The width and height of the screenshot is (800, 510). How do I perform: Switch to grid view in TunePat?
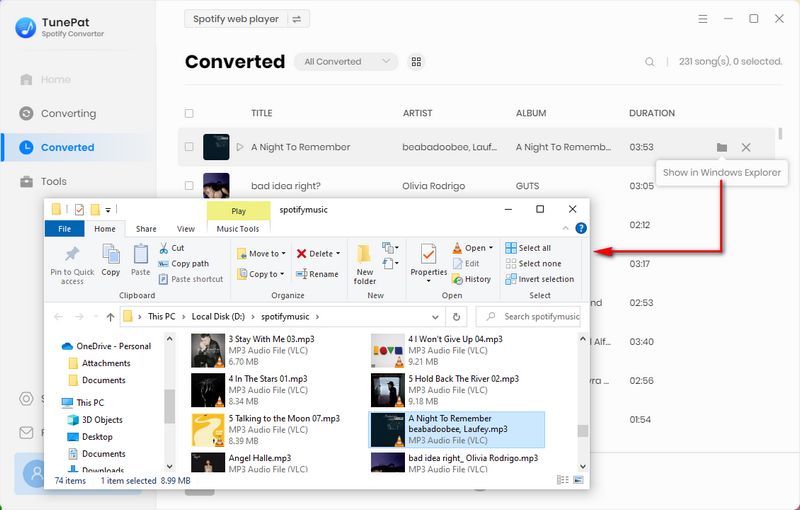click(416, 62)
